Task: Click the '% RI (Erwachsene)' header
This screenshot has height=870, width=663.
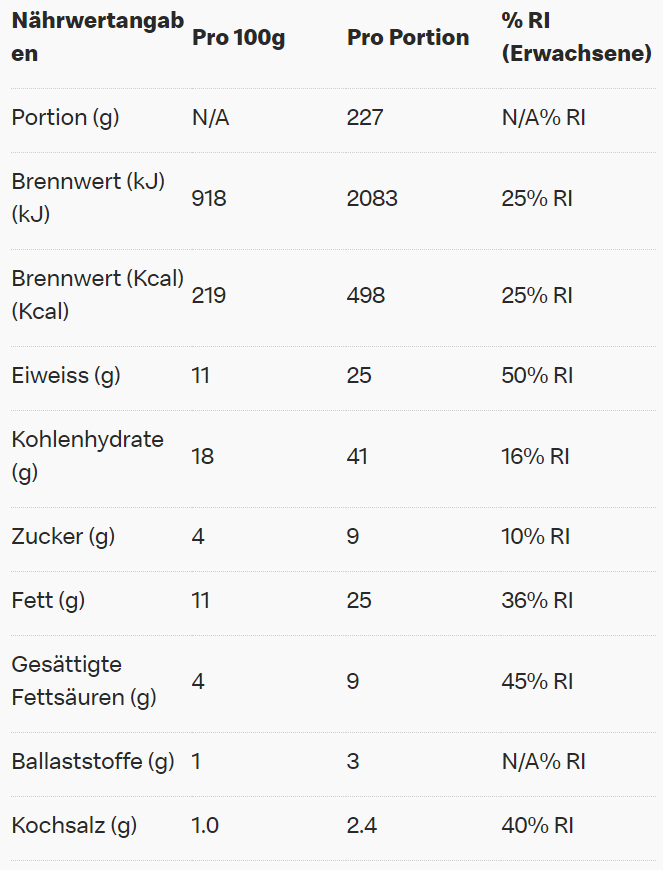Action: (x=576, y=38)
